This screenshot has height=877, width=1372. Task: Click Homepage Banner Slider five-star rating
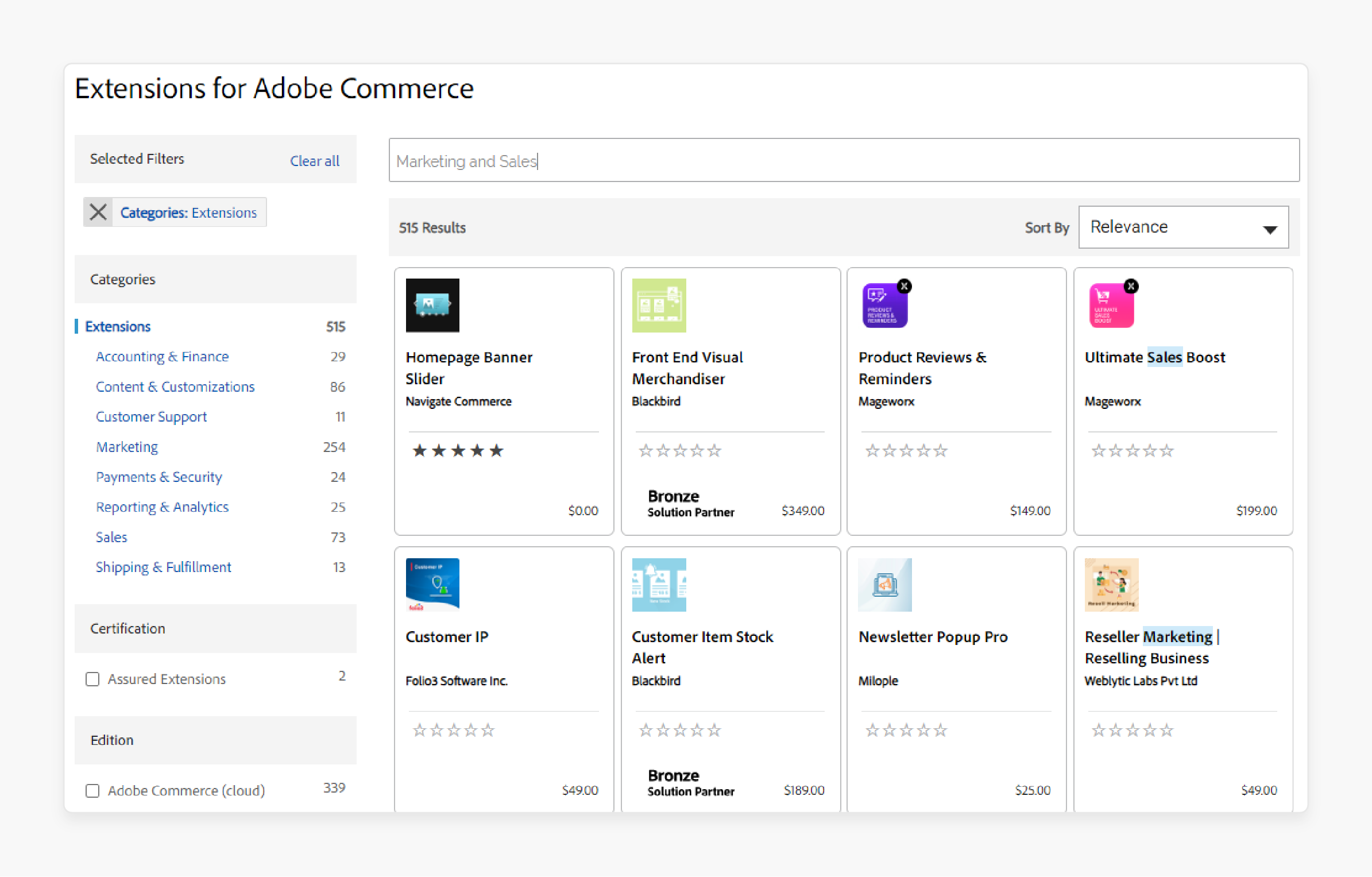click(x=458, y=451)
